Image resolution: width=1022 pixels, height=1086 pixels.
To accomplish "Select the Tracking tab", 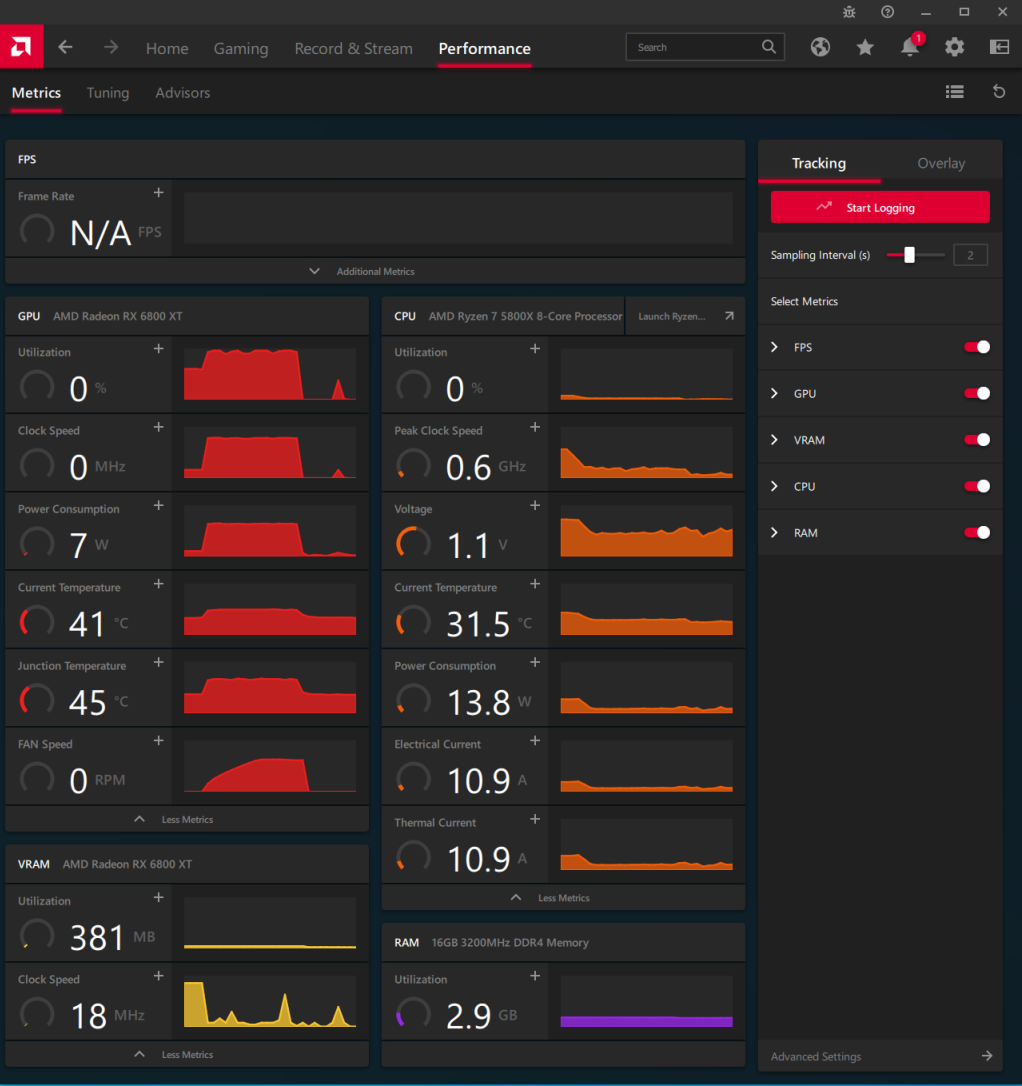I will click(819, 163).
